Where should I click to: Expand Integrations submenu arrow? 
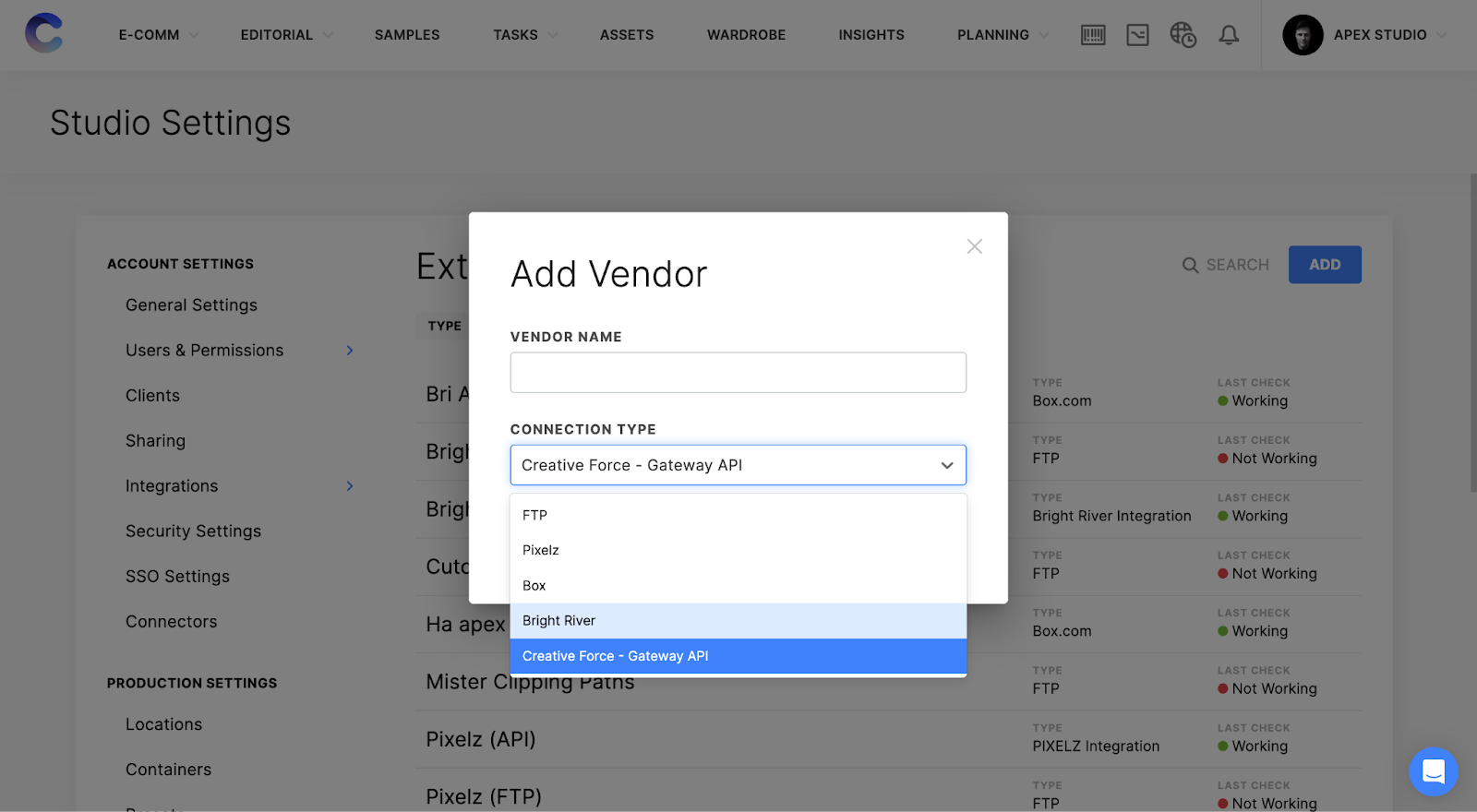[350, 486]
